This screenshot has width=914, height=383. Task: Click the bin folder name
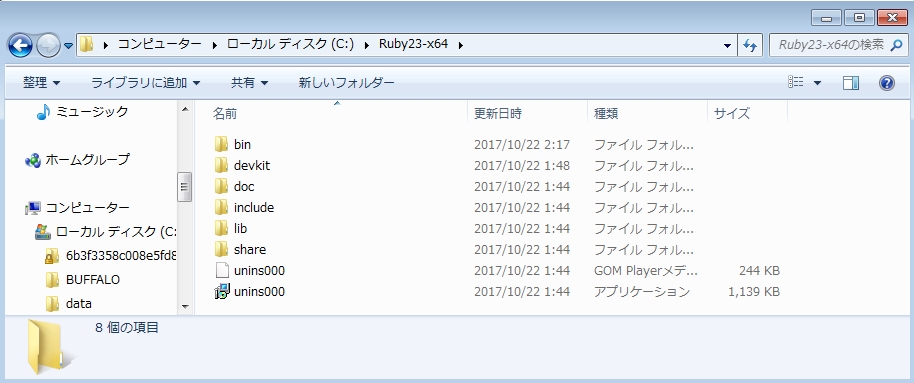coord(242,145)
